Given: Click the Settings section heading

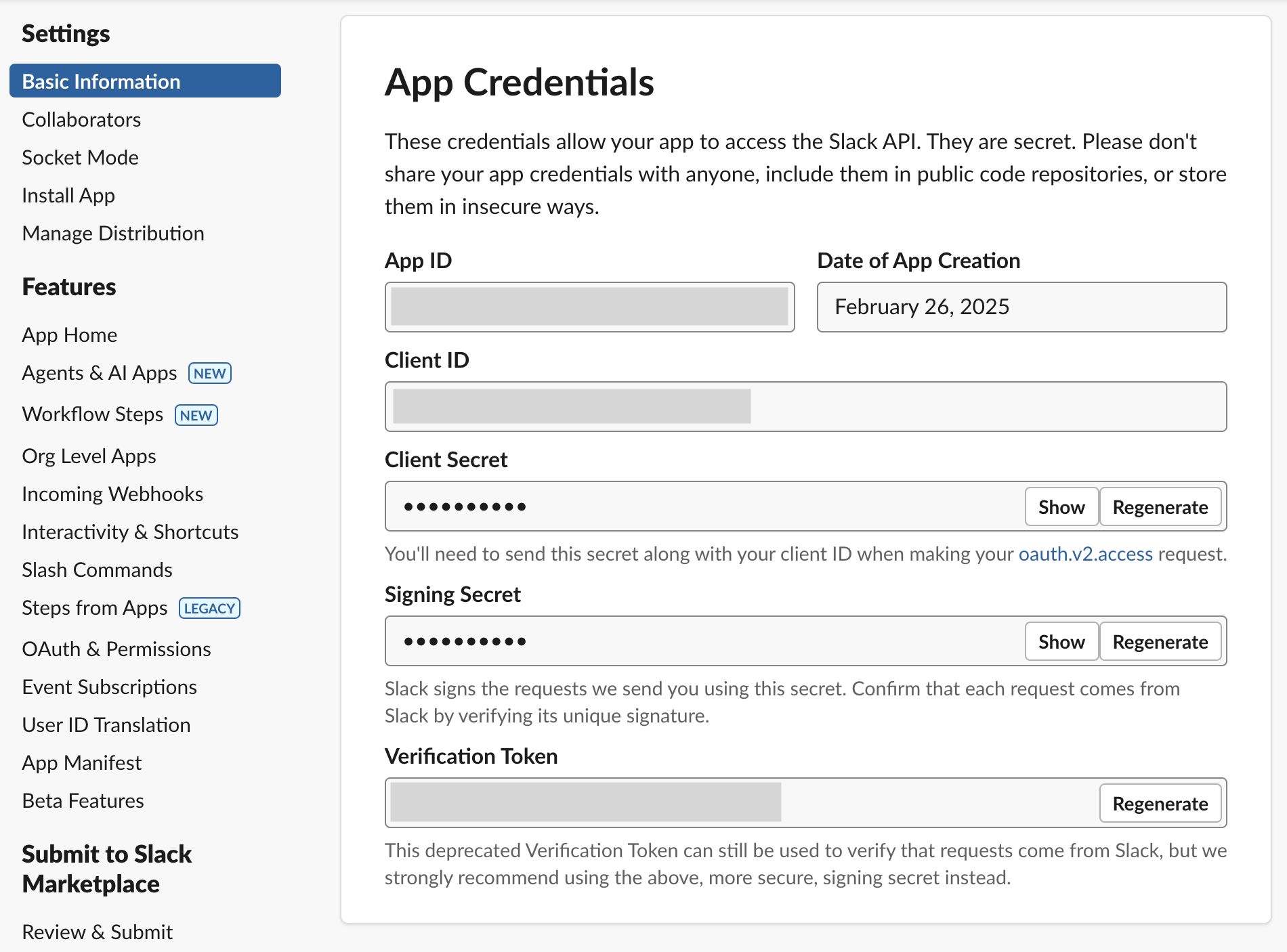Looking at the screenshot, I should (x=66, y=34).
